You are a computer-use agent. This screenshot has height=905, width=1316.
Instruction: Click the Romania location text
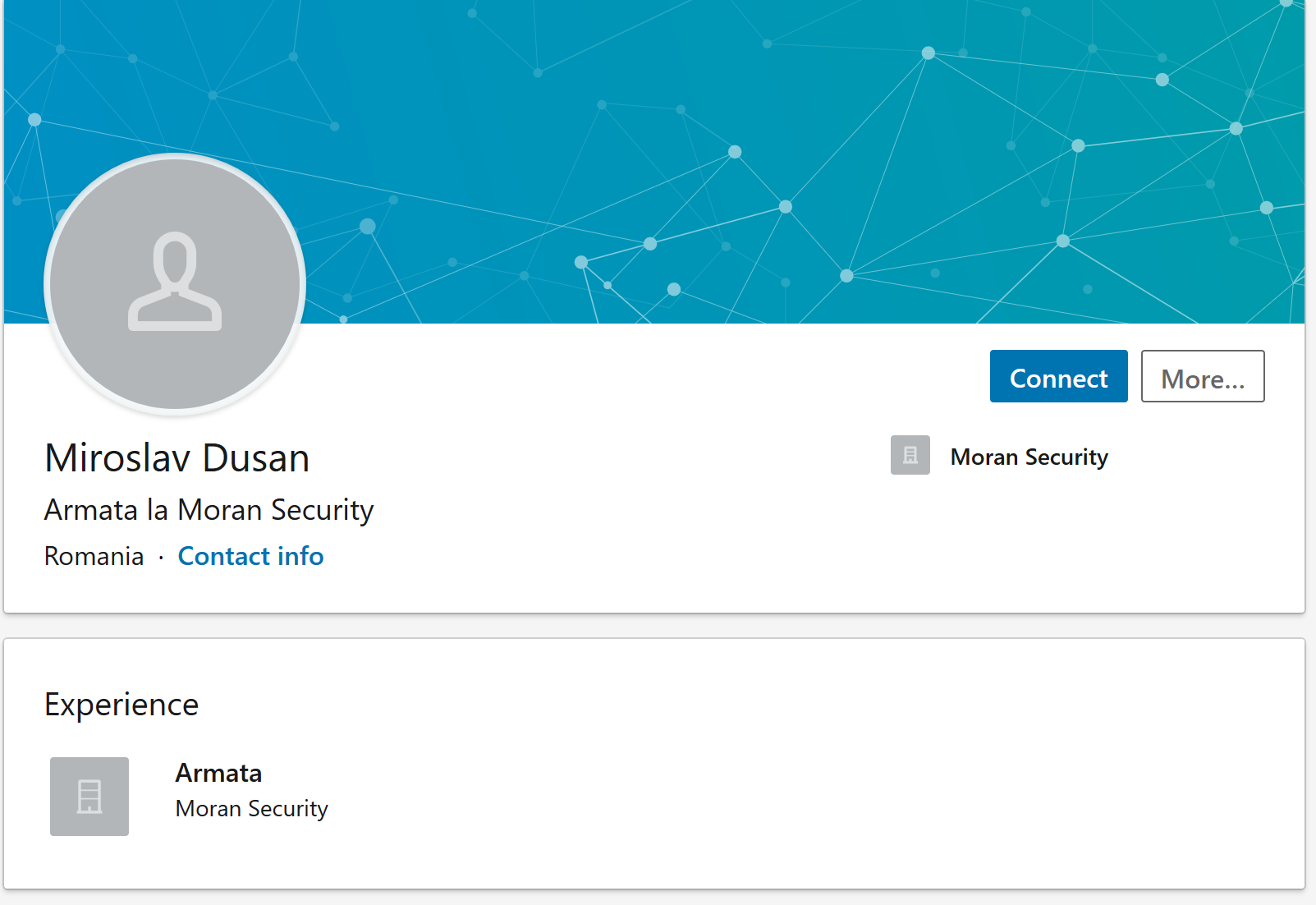point(94,556)
